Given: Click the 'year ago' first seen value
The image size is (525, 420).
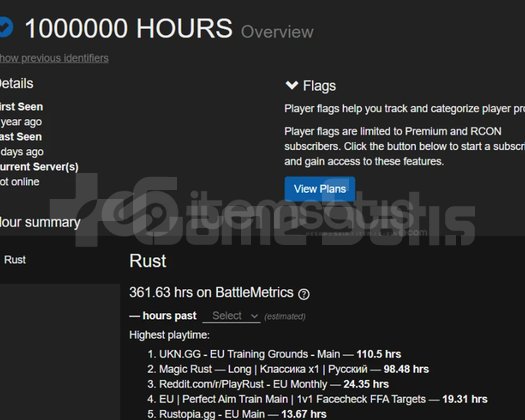Looking at the screenshot, I should pyautogui.click(x=21, y=122).
